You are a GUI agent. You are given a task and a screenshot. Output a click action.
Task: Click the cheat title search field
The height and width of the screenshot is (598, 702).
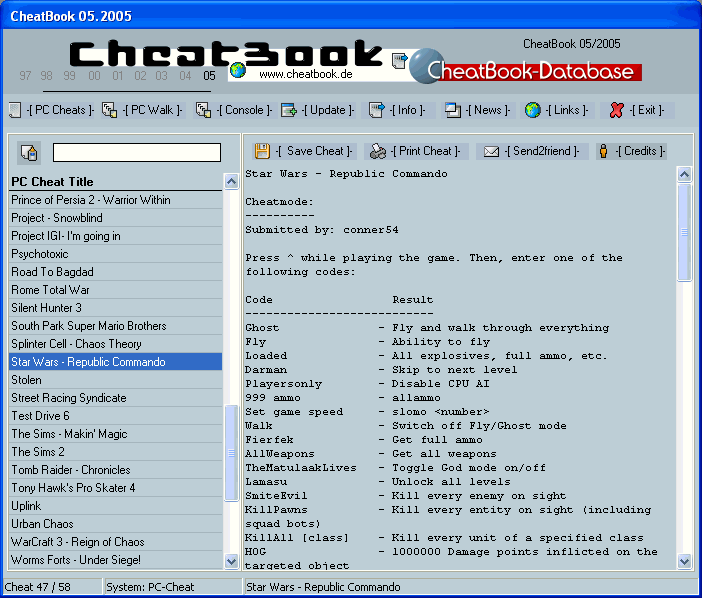coord(136,152)
